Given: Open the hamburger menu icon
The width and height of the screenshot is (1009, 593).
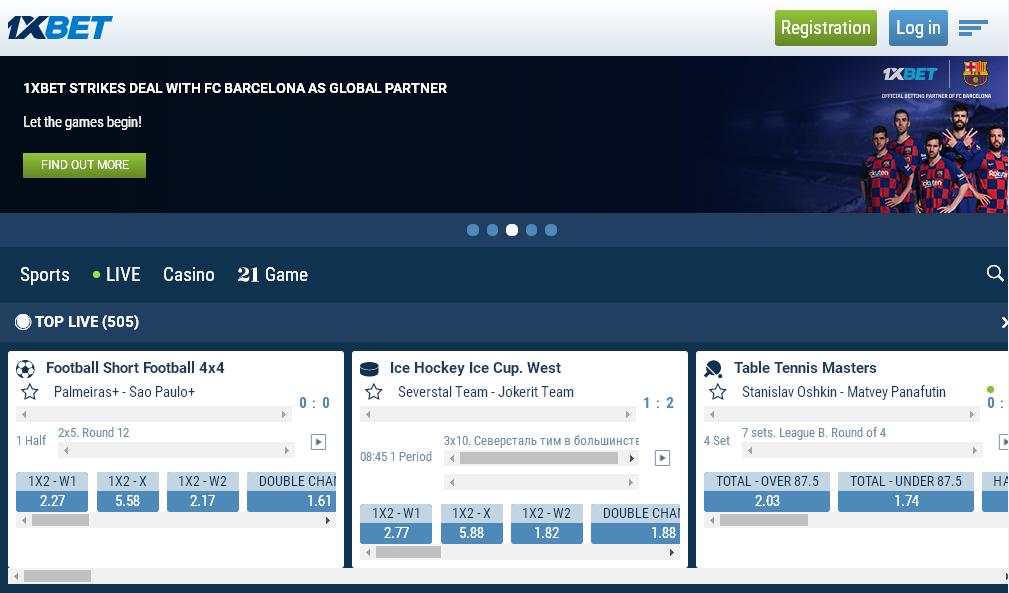Looking at the screenshot, I should pos(972,28).
